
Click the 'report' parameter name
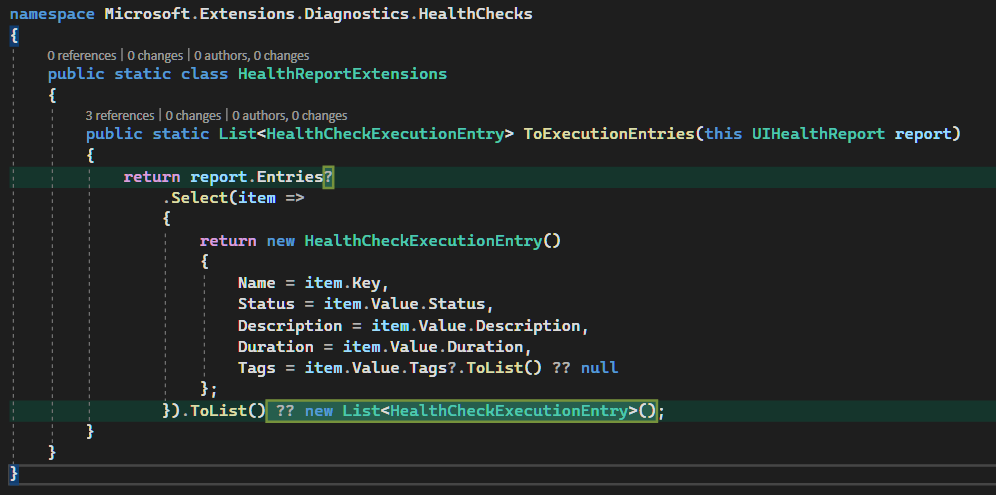pos(923,134)
